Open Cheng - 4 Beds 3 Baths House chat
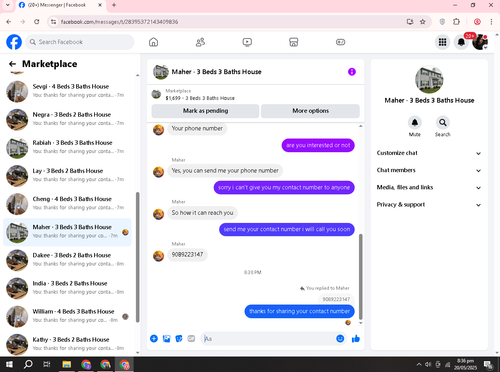 pos(67,203)
